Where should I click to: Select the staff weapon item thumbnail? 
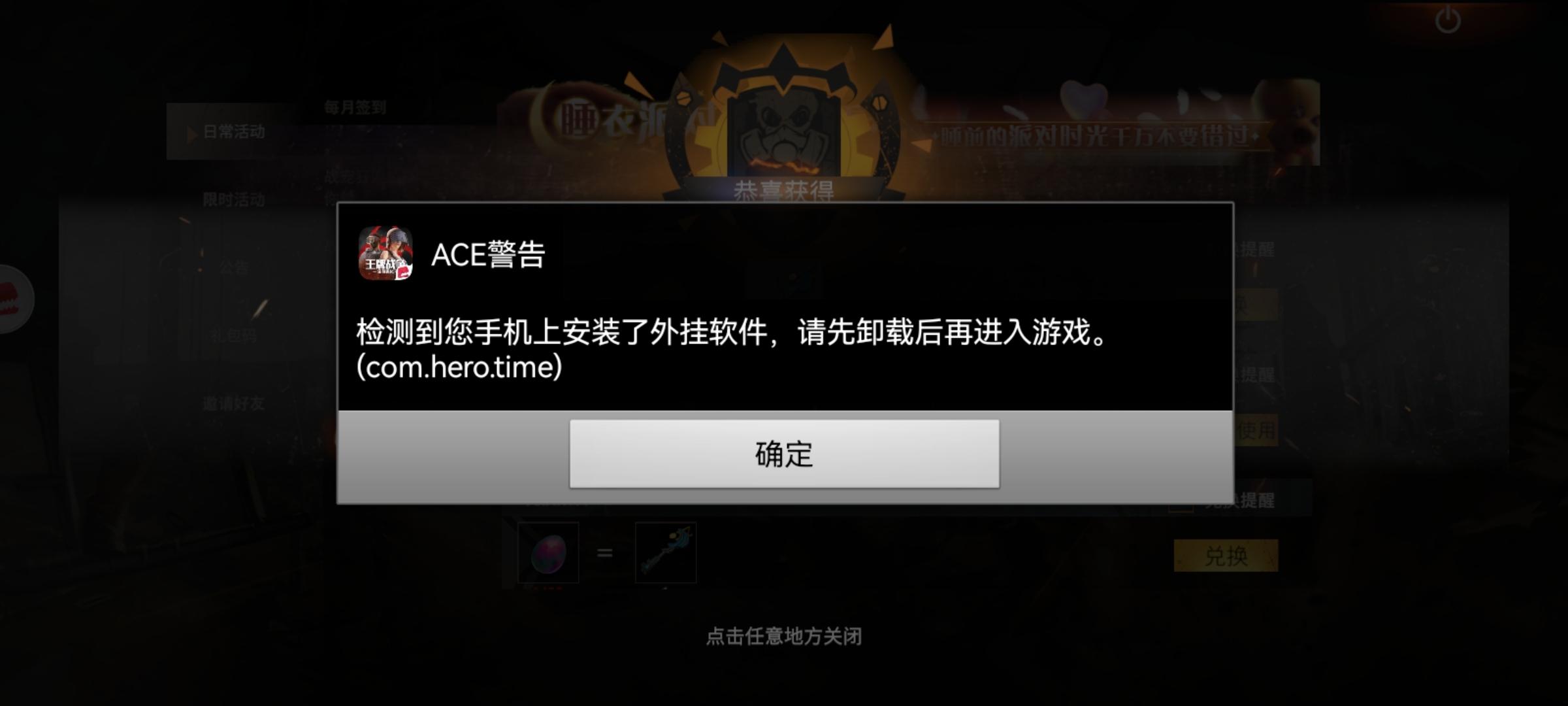[666, 552]
